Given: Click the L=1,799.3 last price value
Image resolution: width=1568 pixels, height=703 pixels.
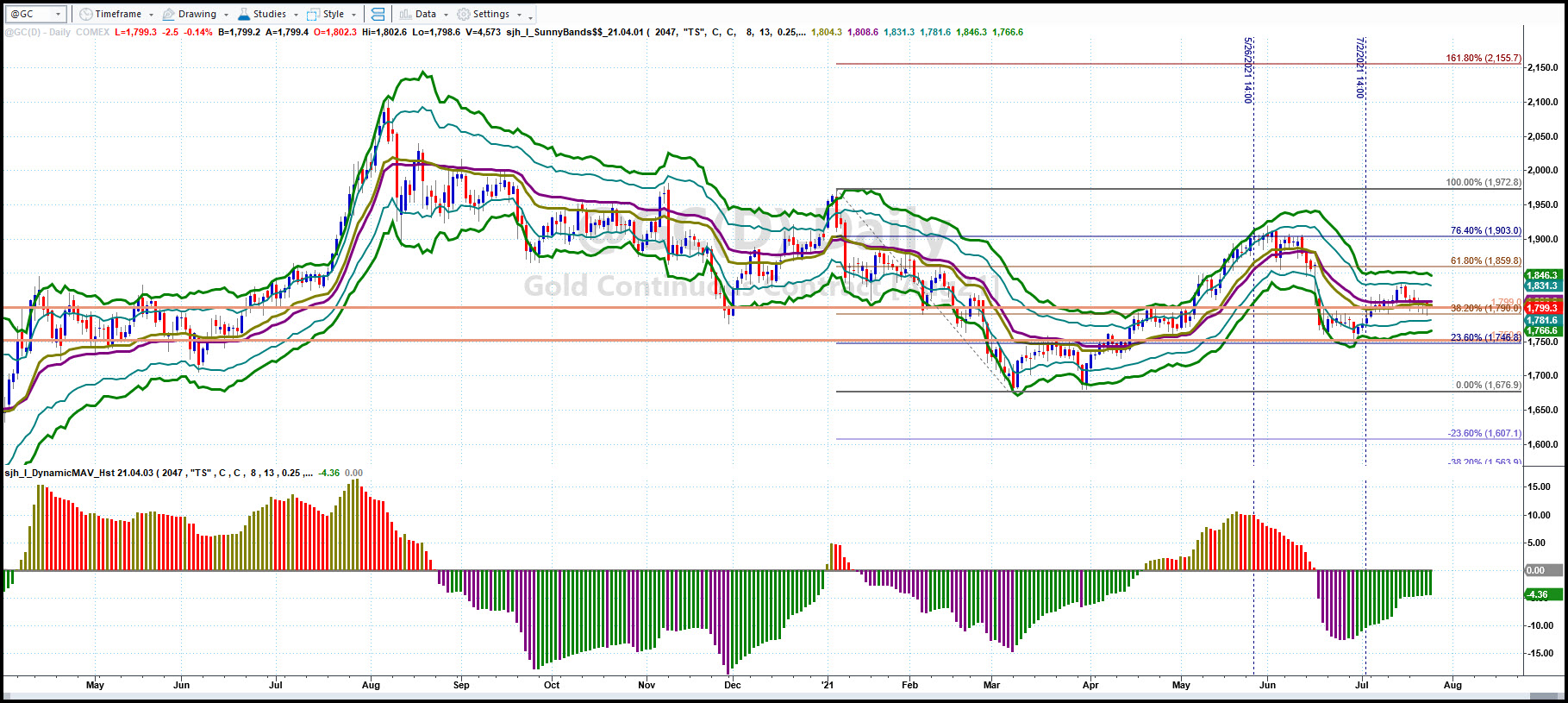Looking at the screenshot, I should point(135,32).
